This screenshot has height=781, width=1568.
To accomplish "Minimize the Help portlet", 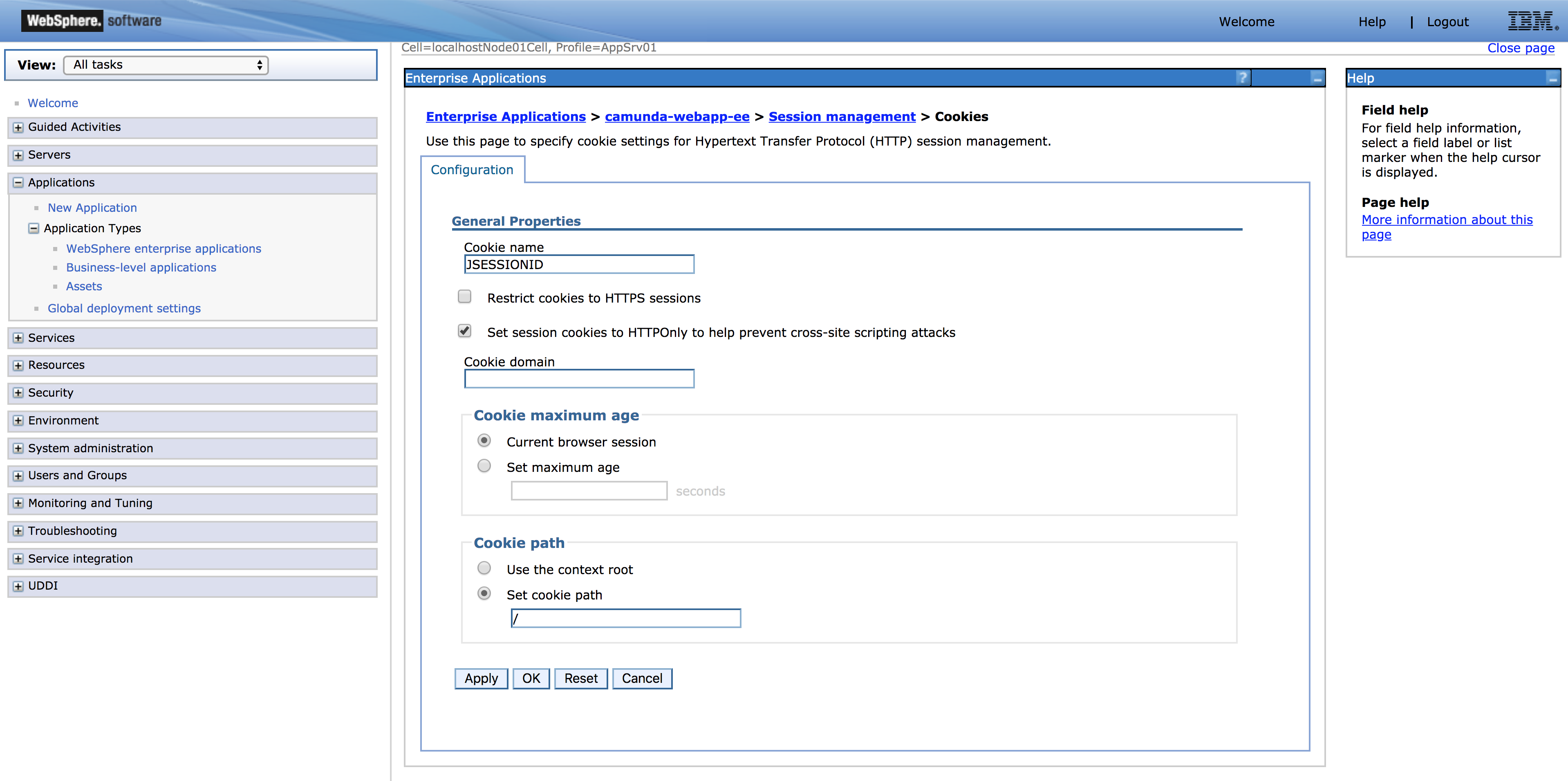I will coord(1553,79).
